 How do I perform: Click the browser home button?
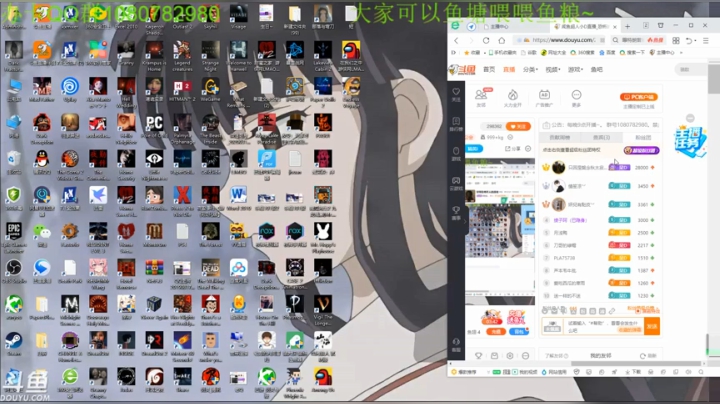(x=501, y=40)
